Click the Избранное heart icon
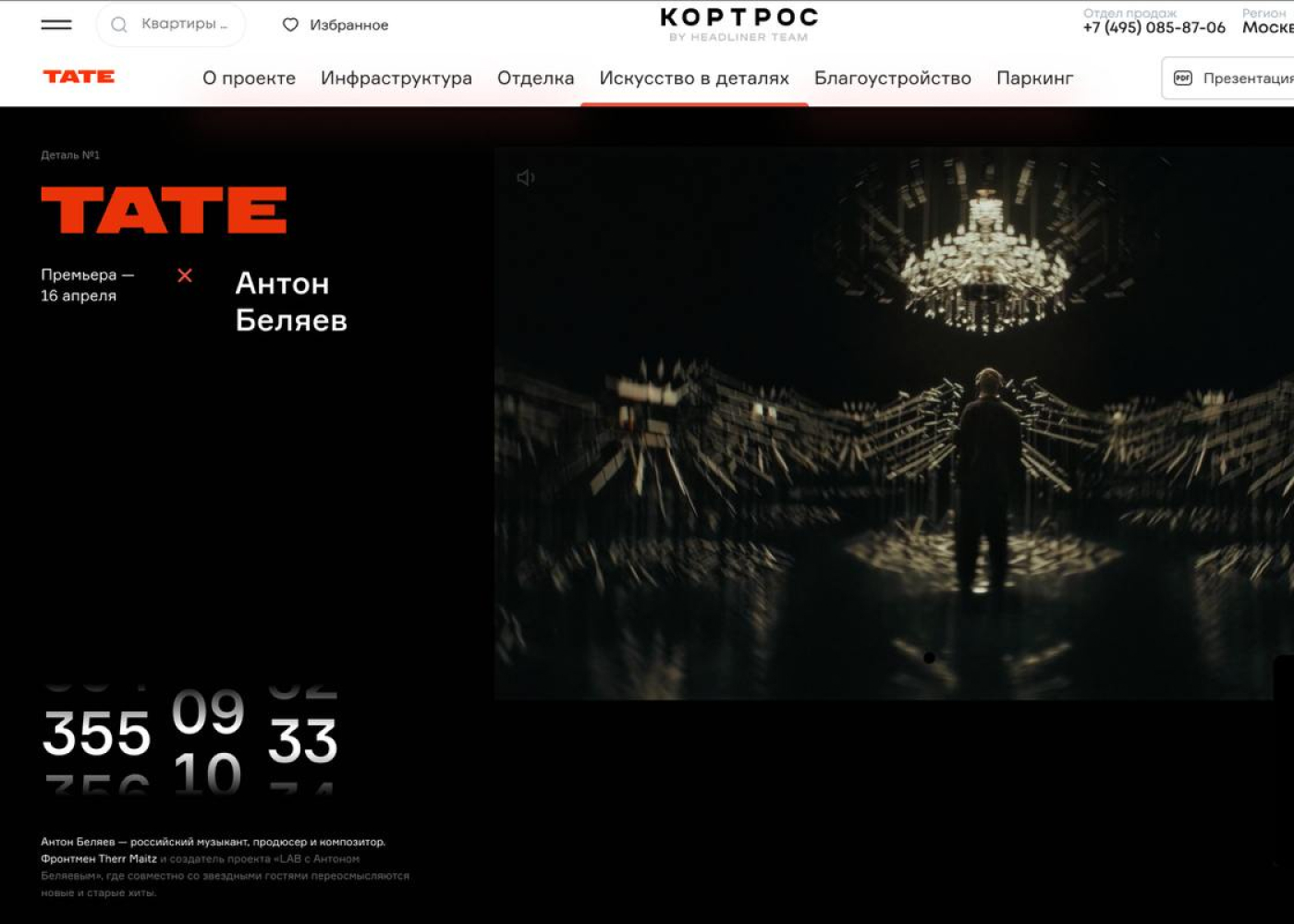1294x924 pixels. pyautogui.click(x=290, y=25)
